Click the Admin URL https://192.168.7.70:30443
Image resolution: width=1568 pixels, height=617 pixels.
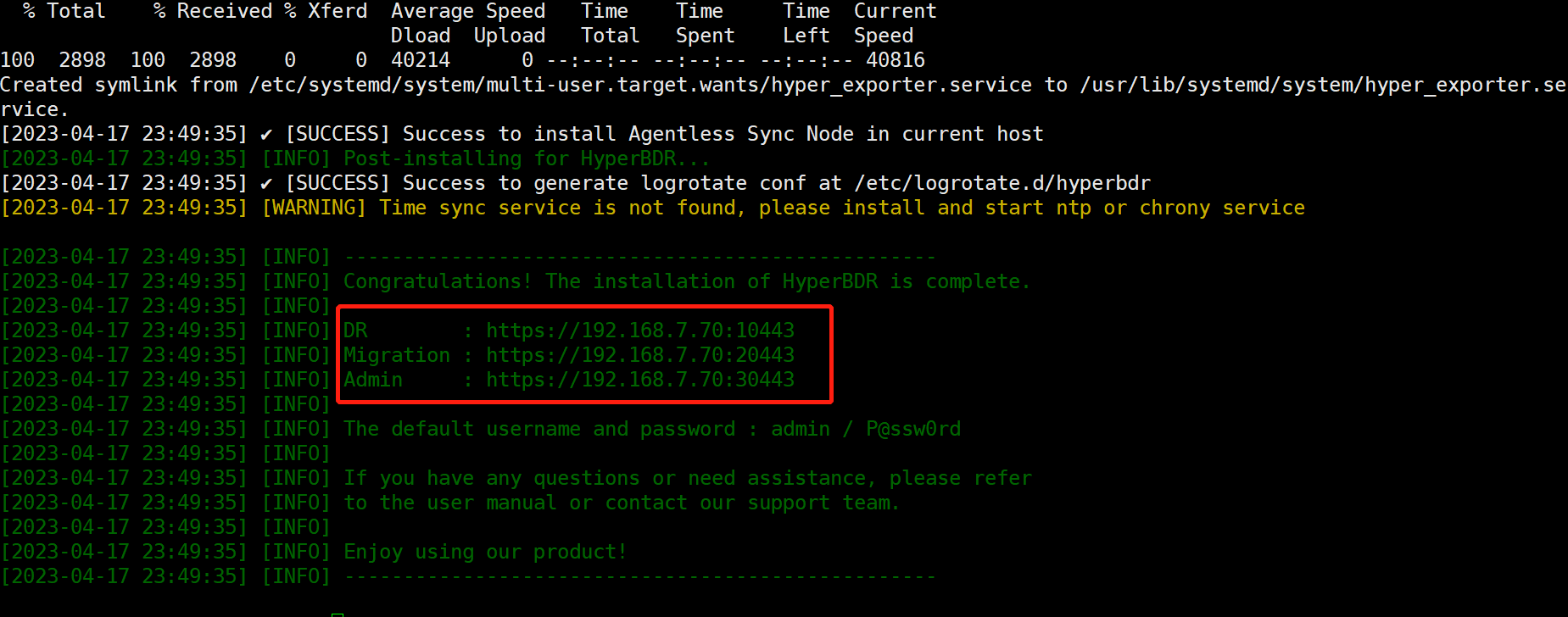click(640, 380)
